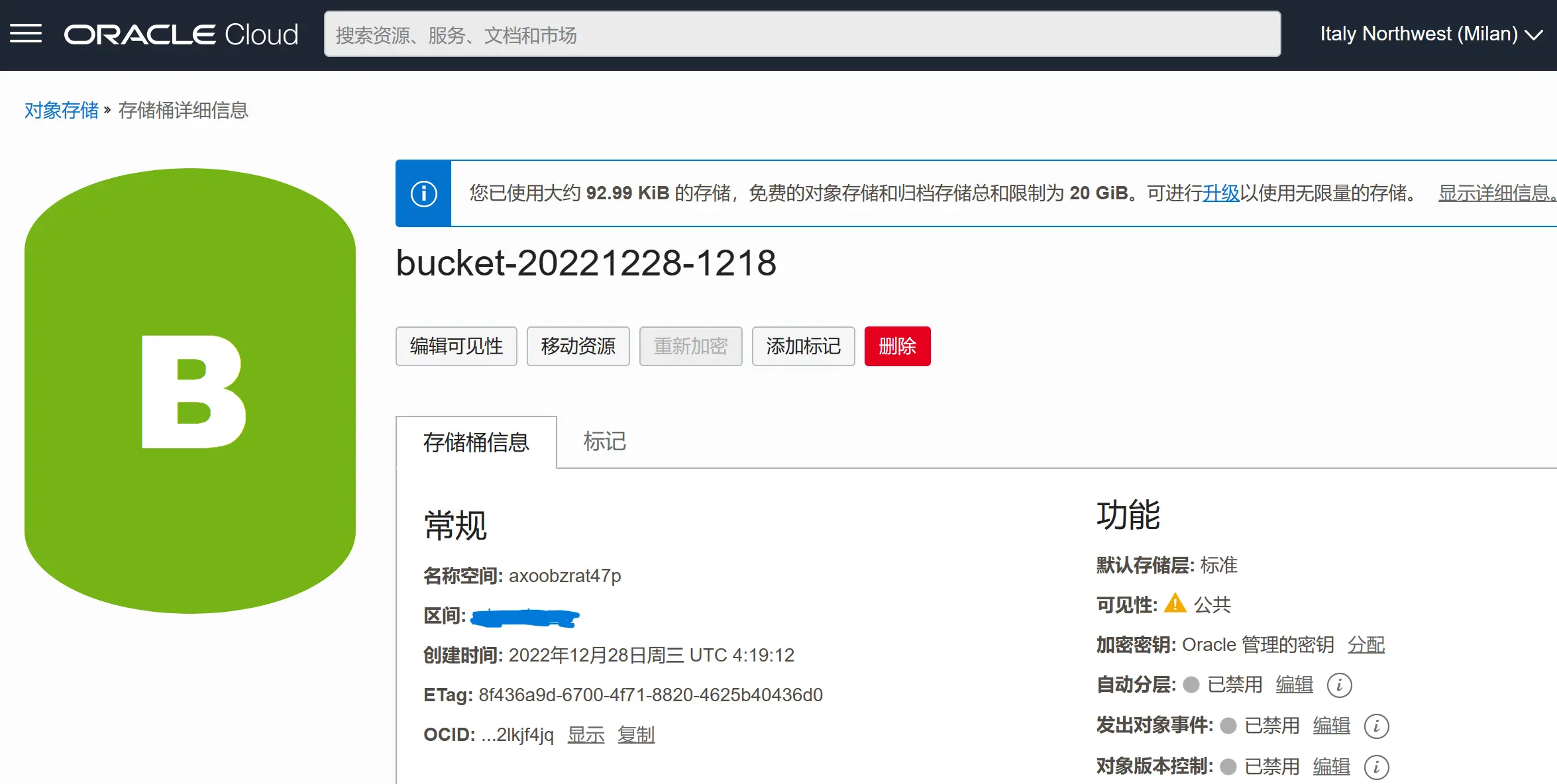Click 显示 link next to OCID
Viewport: 1557px width, 784px height.
coord(586,734)
